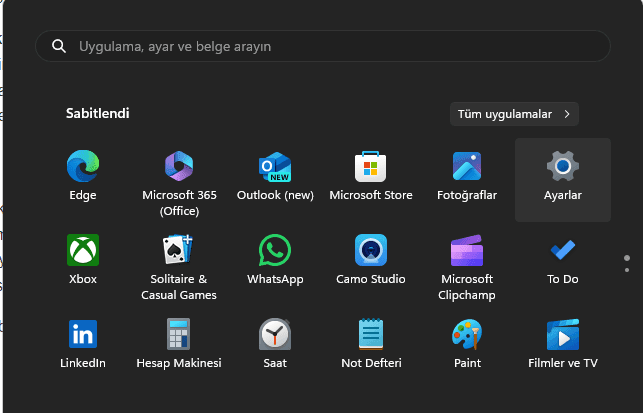The height and width of the screenshot is (413, 643).
Task: Open Hesap Makinesi calculator
Action: [179, 344]
